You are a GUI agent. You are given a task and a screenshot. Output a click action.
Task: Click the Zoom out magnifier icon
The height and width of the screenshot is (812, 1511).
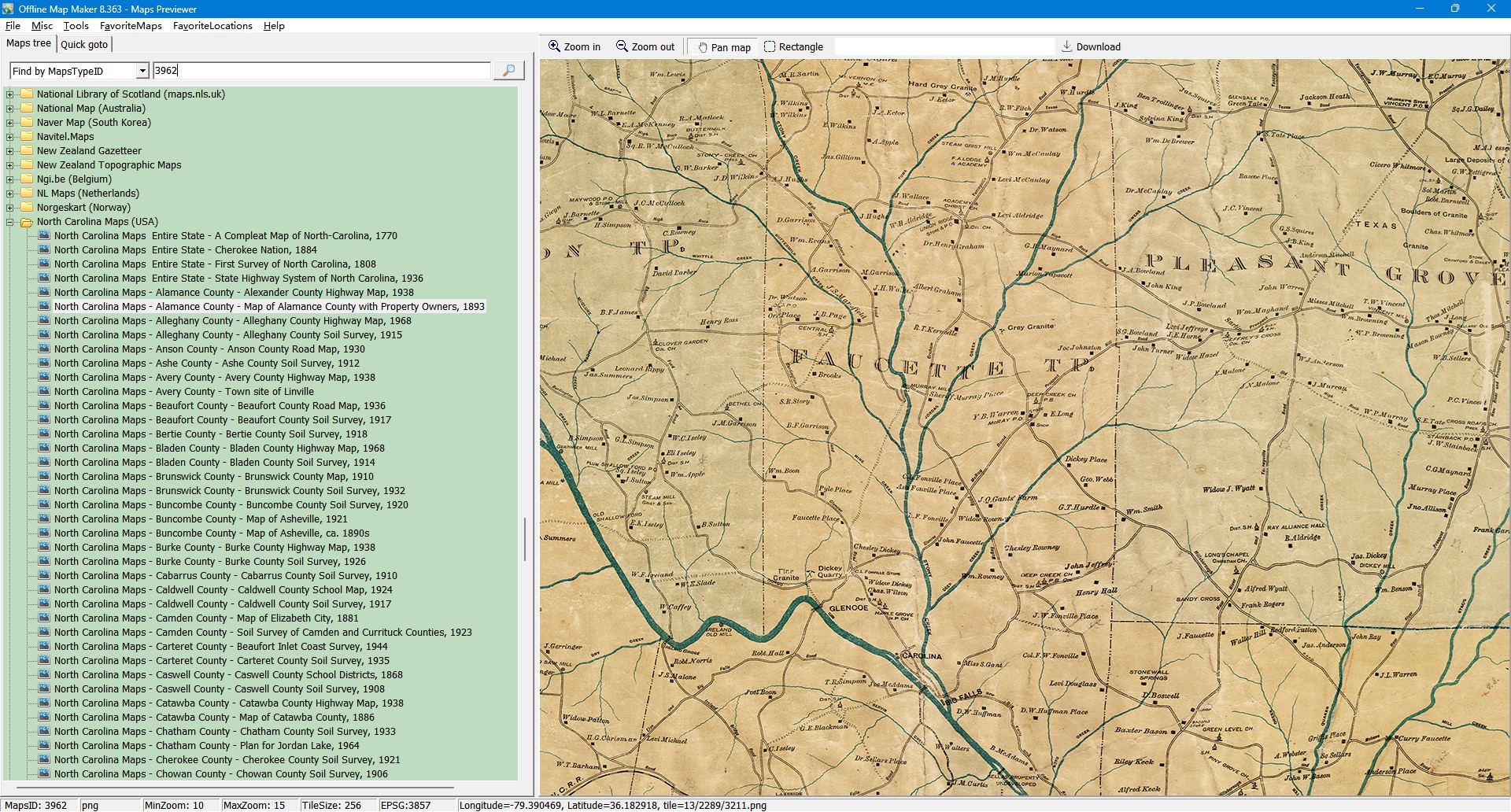coord(622,46)
